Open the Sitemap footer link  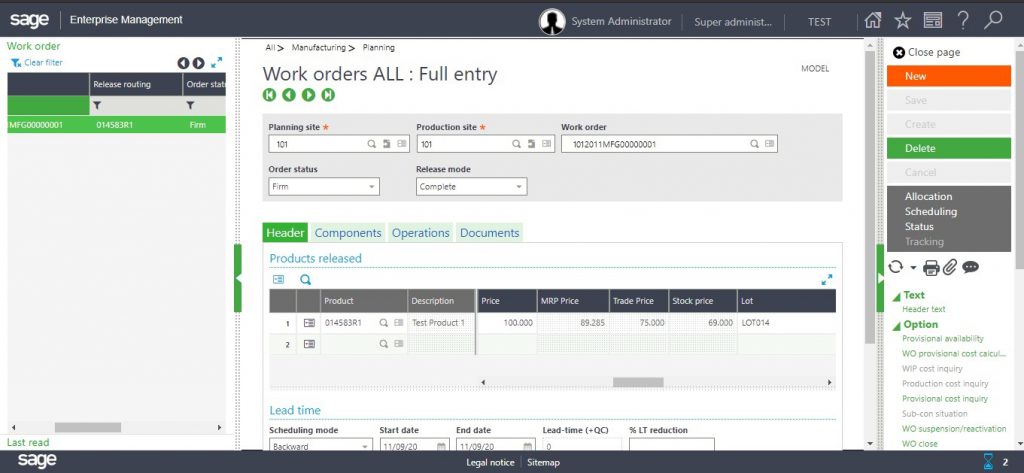543,463
